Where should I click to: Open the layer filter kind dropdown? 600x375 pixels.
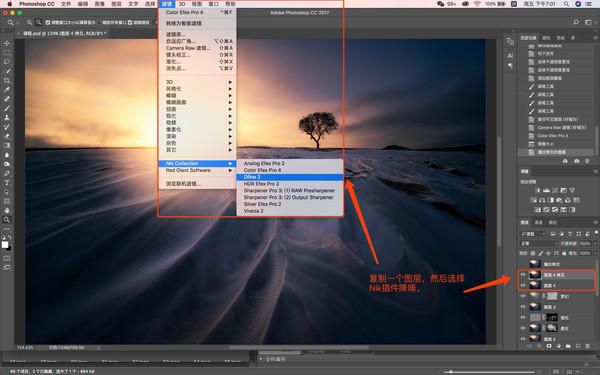(534, 234)
